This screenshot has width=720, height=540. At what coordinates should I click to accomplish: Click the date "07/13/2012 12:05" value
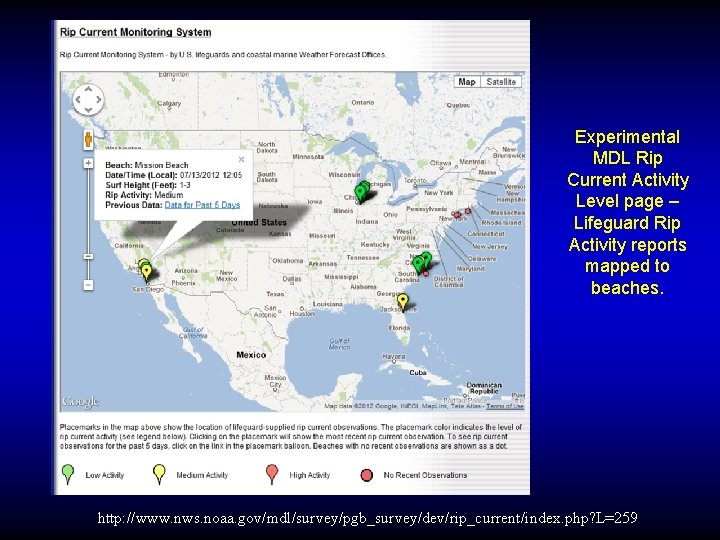tap(211, 175)
